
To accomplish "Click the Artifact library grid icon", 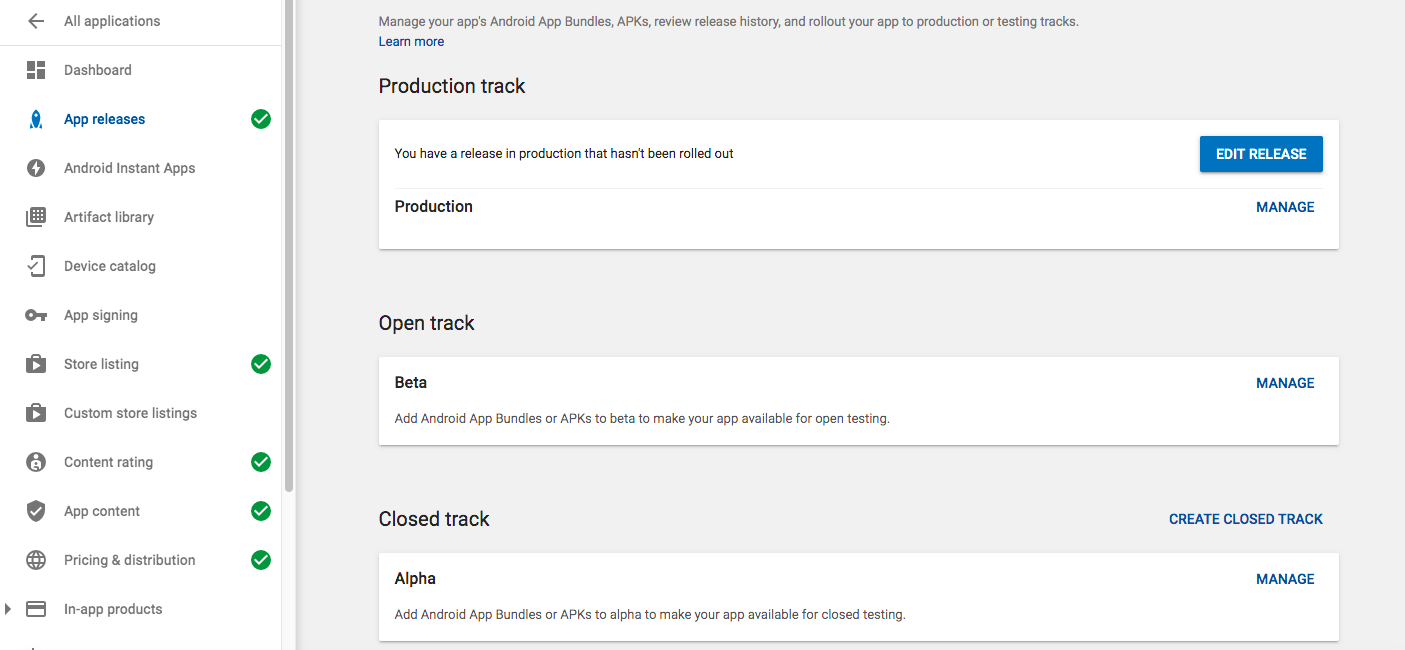I will click(x=36, y=217).
